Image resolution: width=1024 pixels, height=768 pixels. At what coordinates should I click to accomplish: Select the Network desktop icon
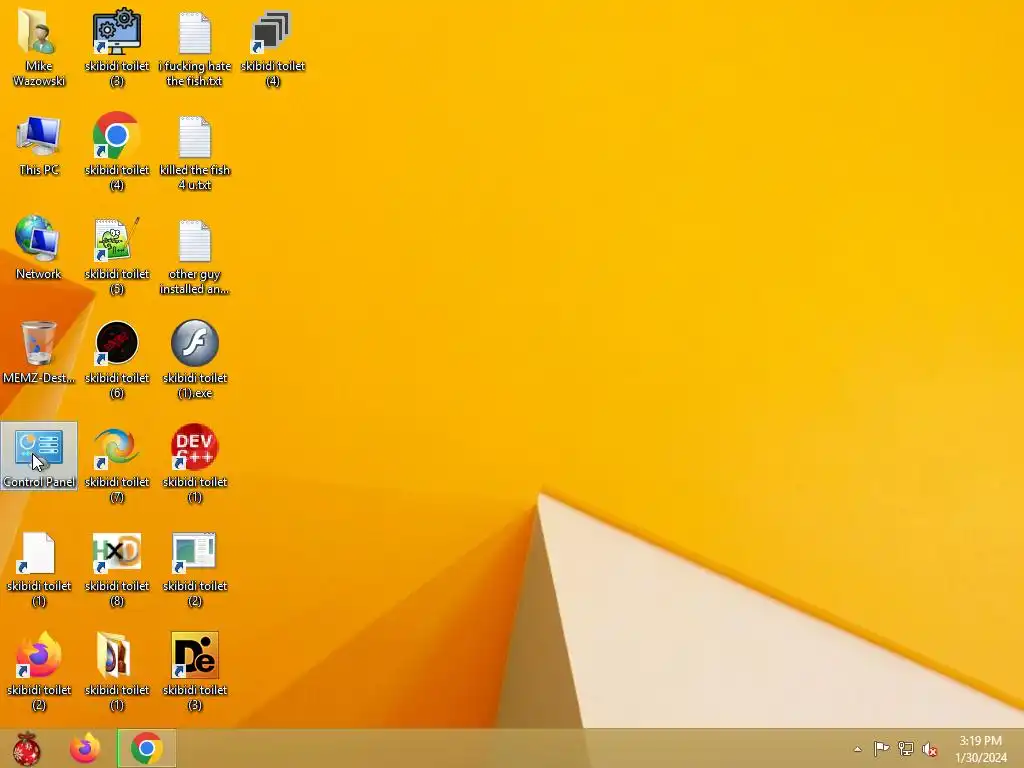39,248
